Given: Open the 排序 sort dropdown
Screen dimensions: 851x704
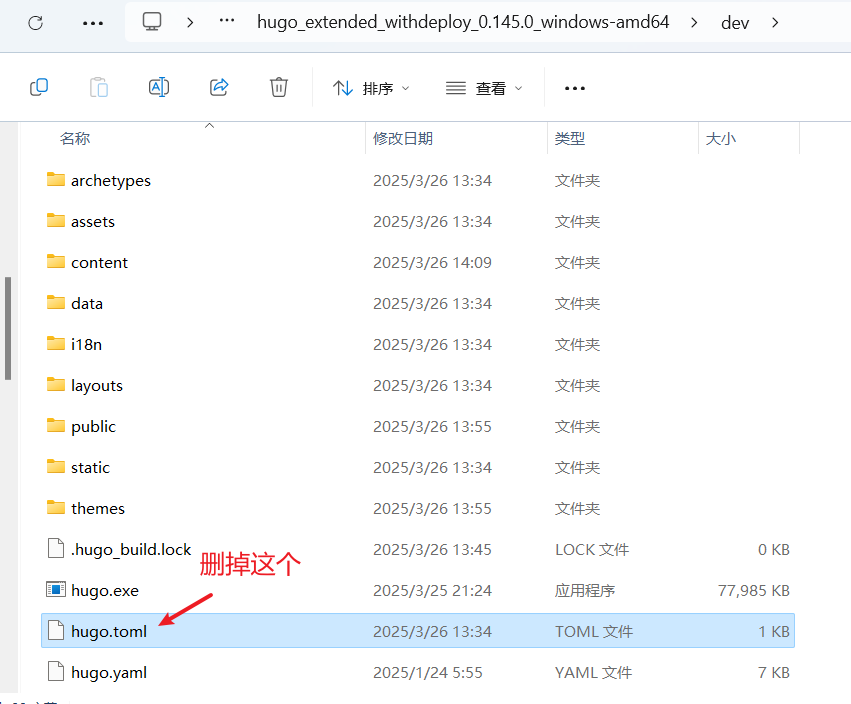Looking at the screenshot, I should tap(371, 89).
